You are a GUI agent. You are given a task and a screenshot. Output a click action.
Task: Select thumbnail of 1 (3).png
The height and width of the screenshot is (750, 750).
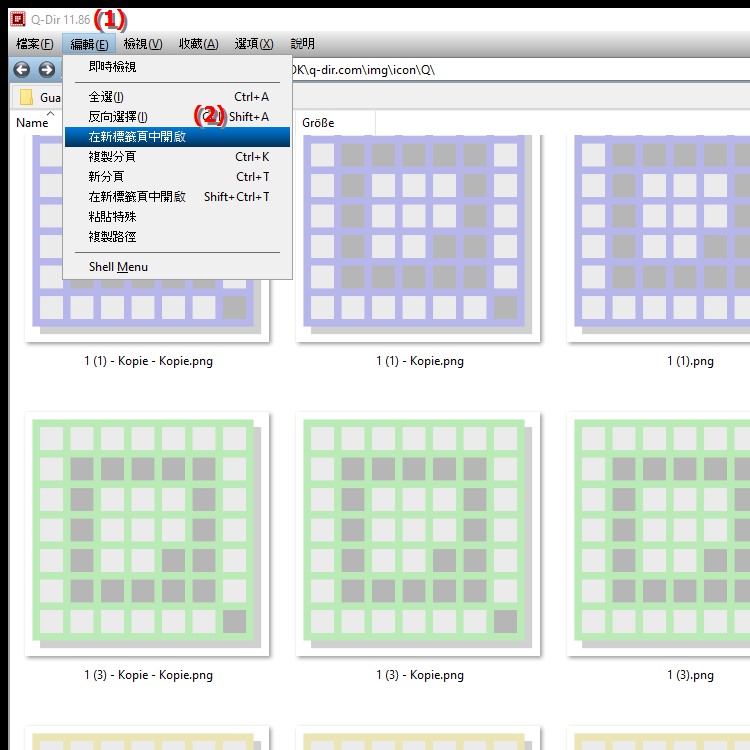[658, 534]
